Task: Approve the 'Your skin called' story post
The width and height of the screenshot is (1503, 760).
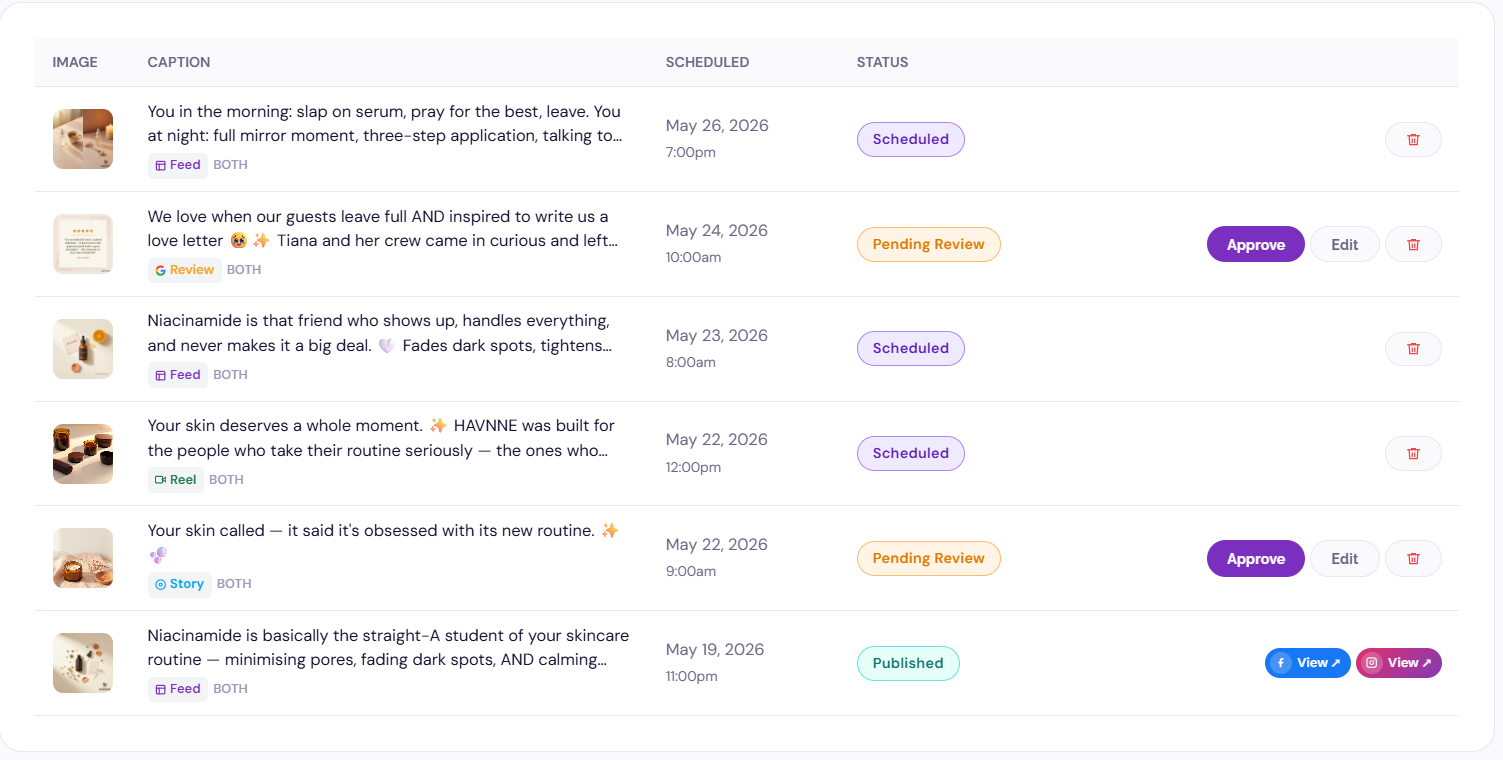Action: [x=1256, y=558]
